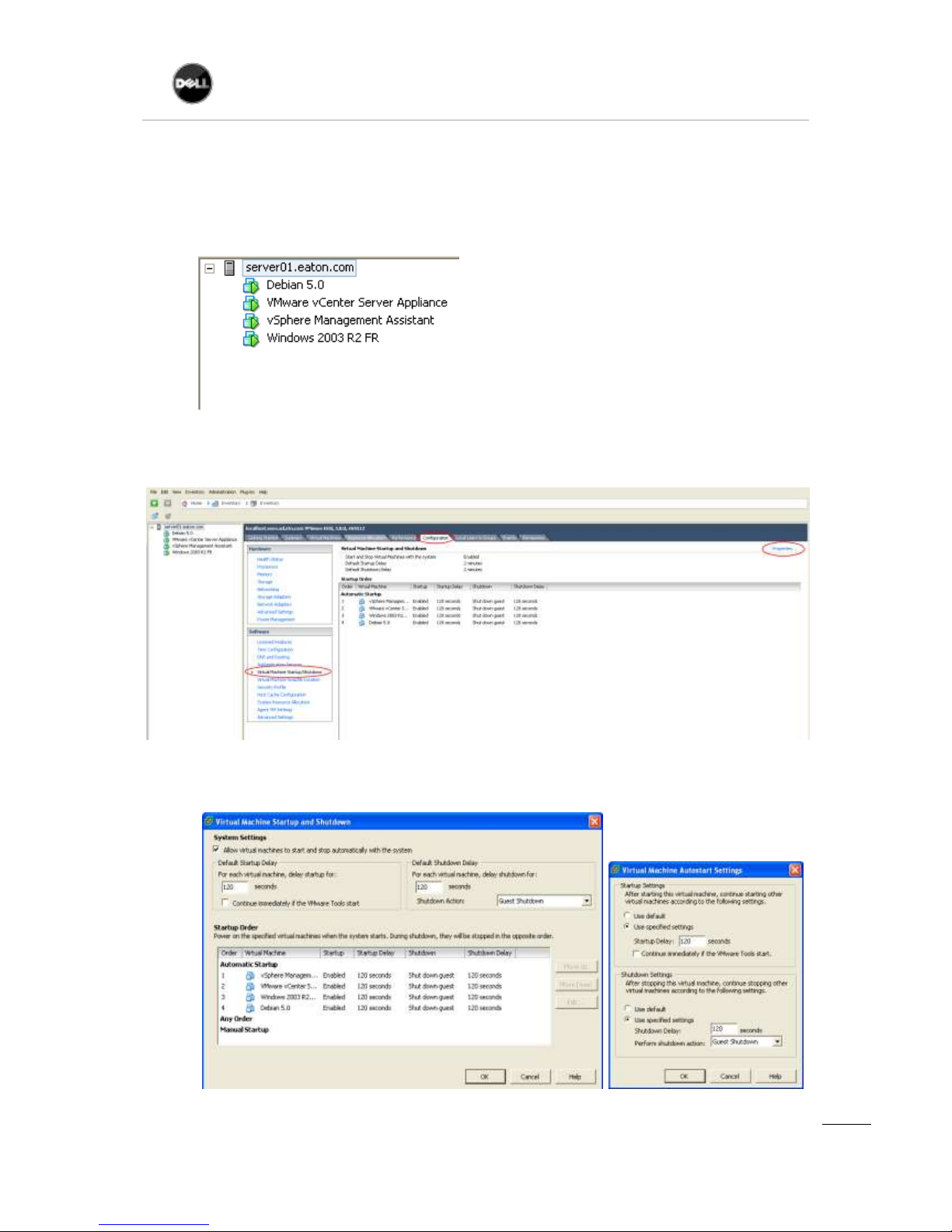
Task: Select vSphere Management Assistant tree label
Action: pos(350,320)
